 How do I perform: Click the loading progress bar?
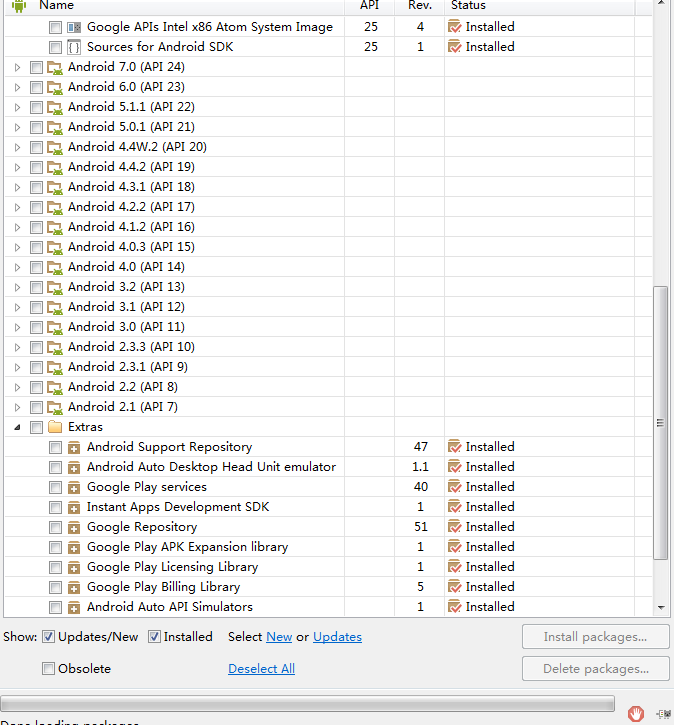307,703
